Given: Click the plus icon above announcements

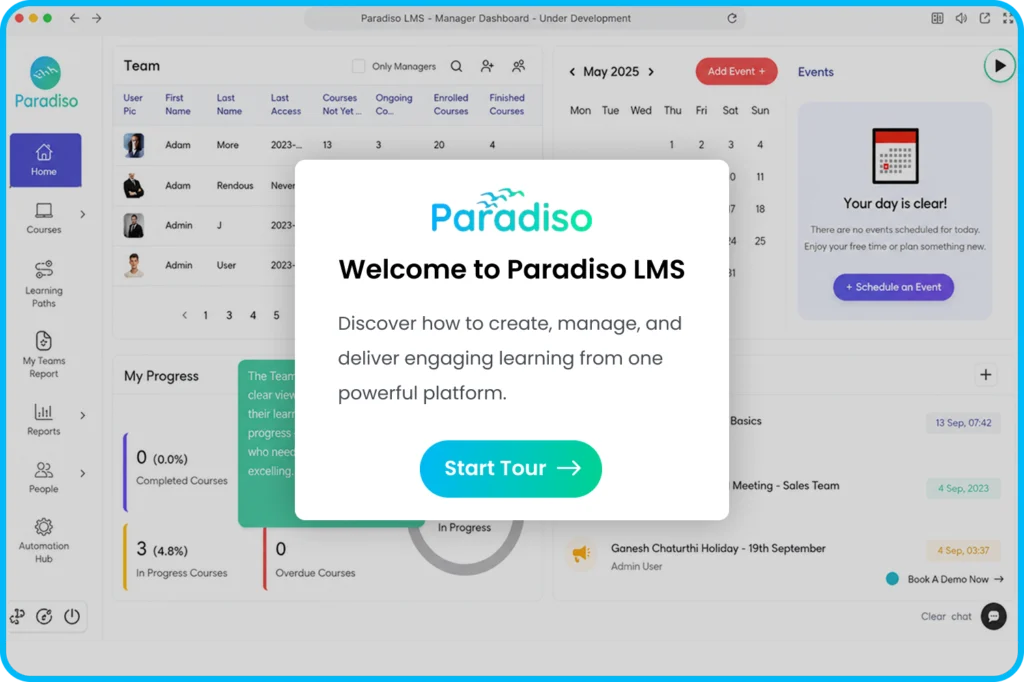Looking at the screenshot, I should [x=985, y=375].
